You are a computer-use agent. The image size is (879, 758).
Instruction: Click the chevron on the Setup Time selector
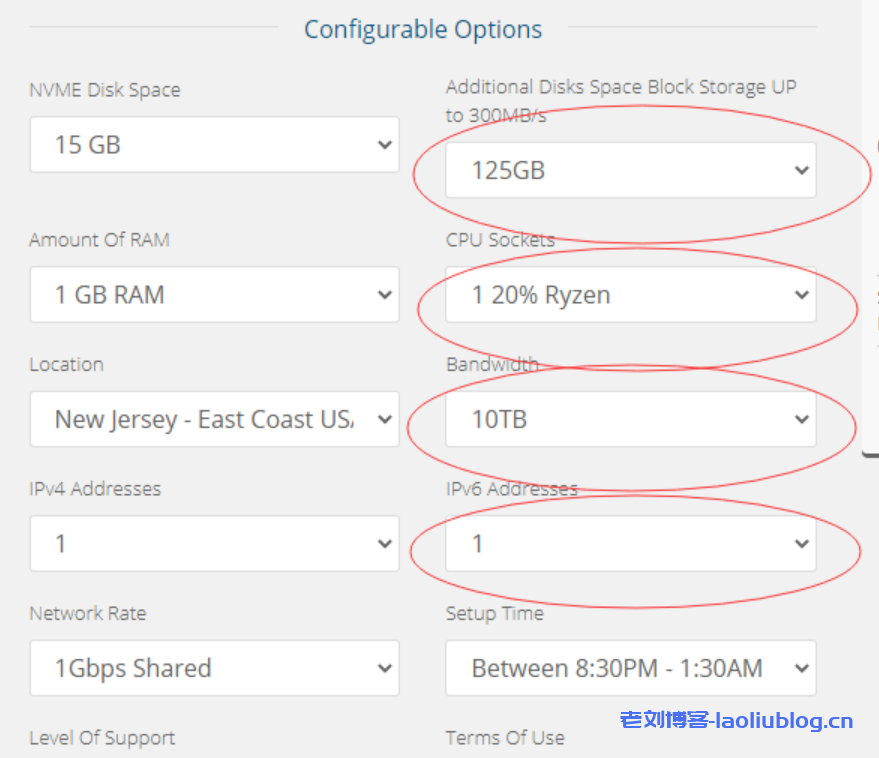point(801,668)
